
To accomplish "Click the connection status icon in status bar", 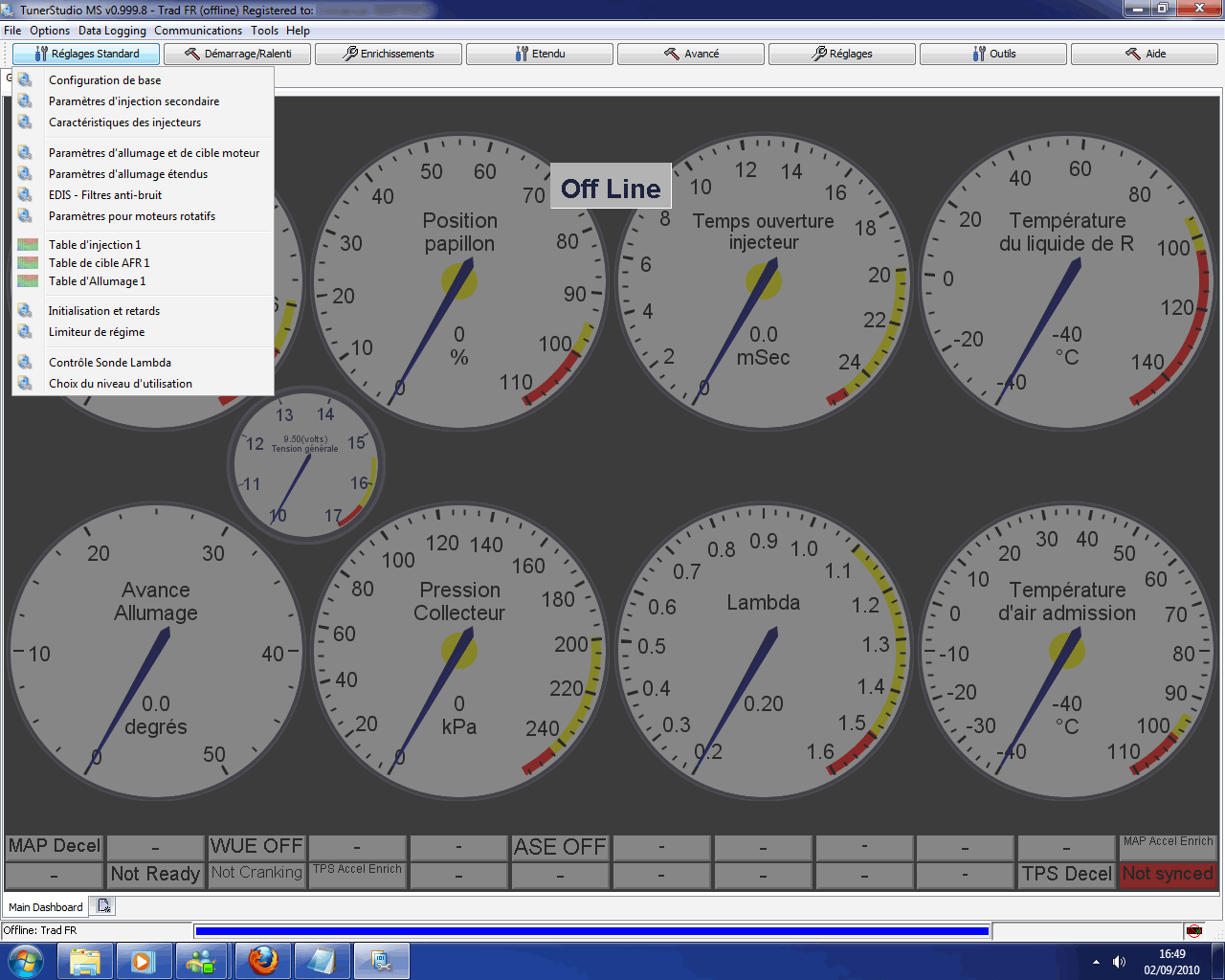I will pos(1193,930).
